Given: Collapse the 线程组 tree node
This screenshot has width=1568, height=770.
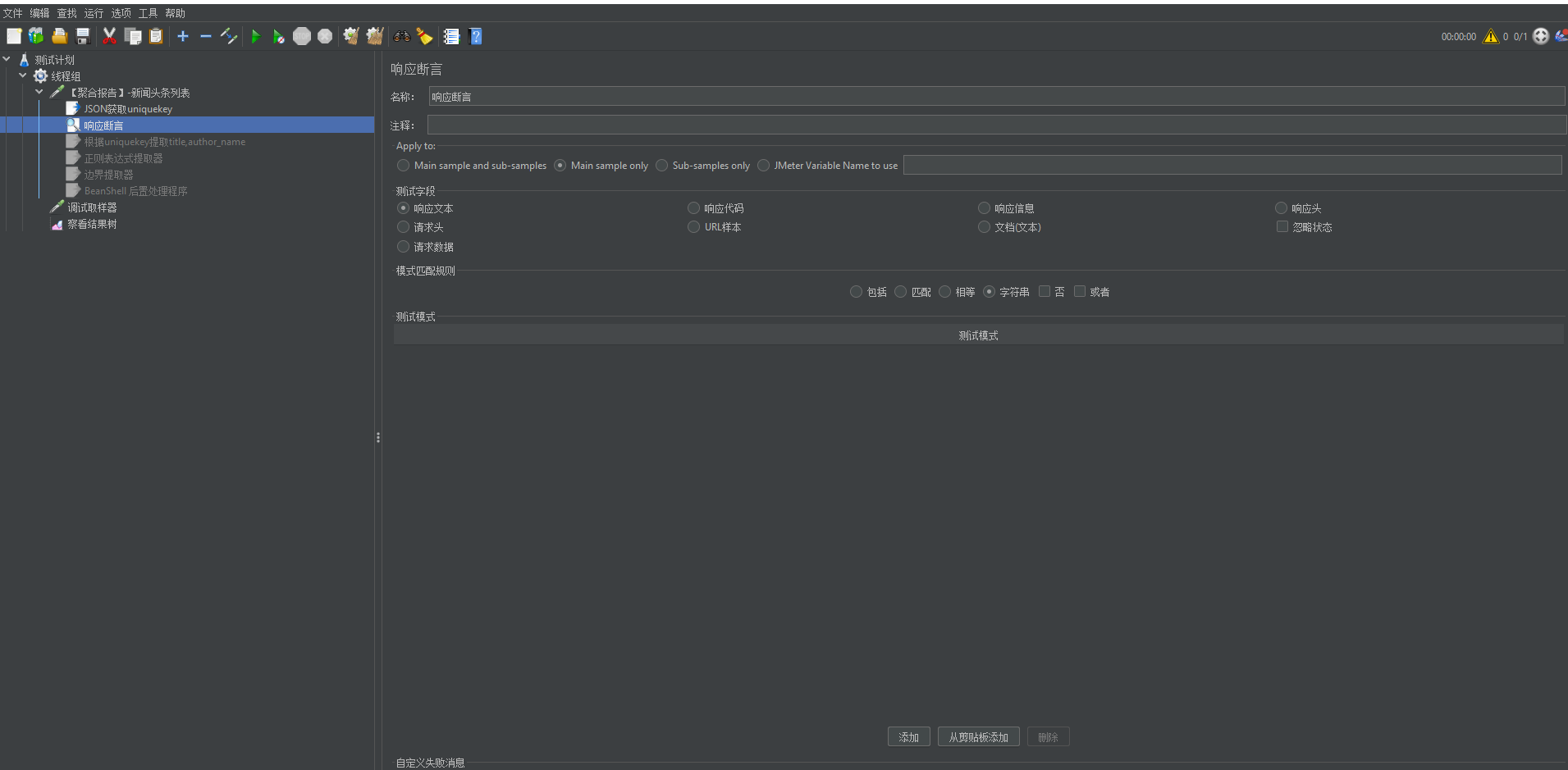Looking at the screenshot, I should pos(23,75).
